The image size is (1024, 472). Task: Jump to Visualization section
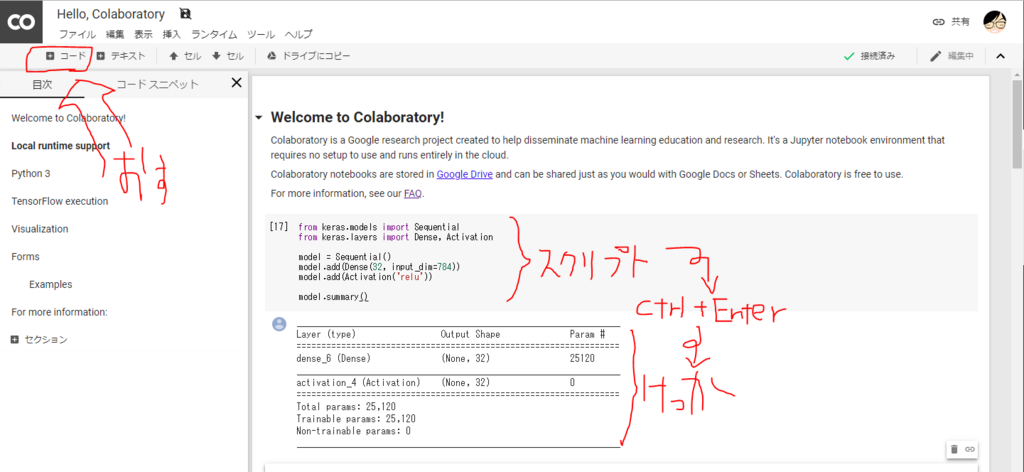40,229
